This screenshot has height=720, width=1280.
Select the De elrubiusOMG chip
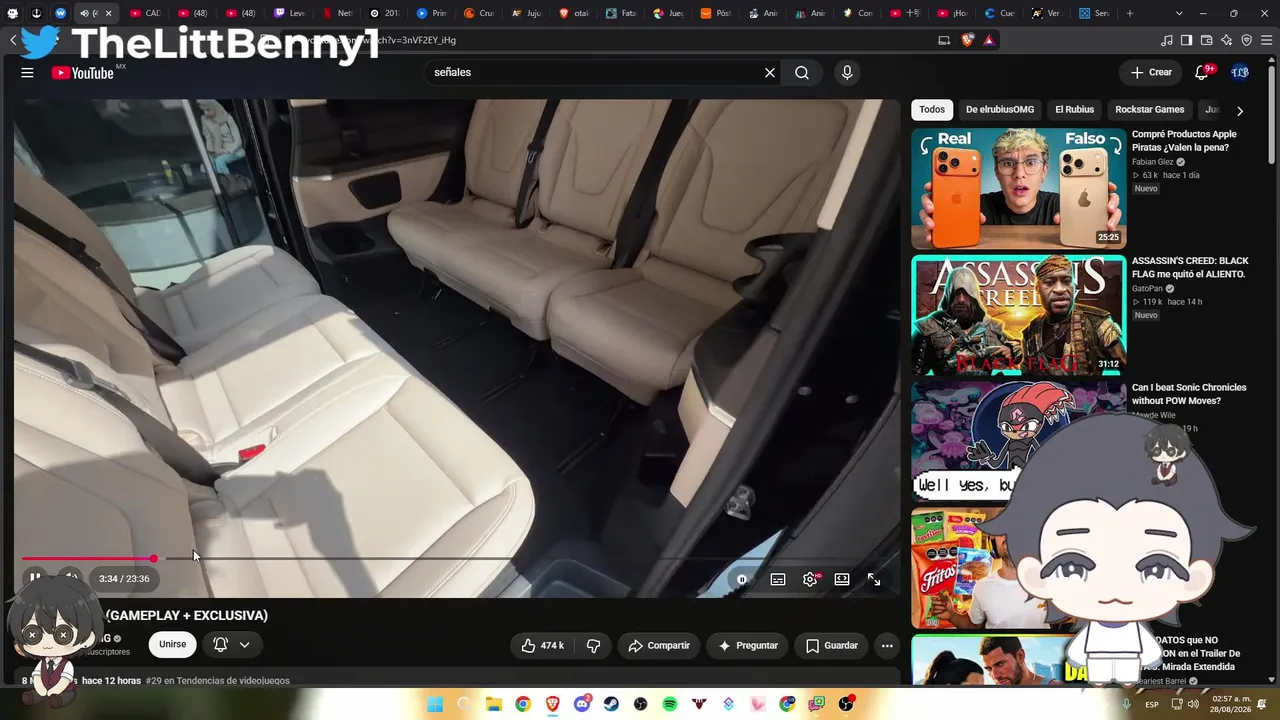click(1000, 110)
